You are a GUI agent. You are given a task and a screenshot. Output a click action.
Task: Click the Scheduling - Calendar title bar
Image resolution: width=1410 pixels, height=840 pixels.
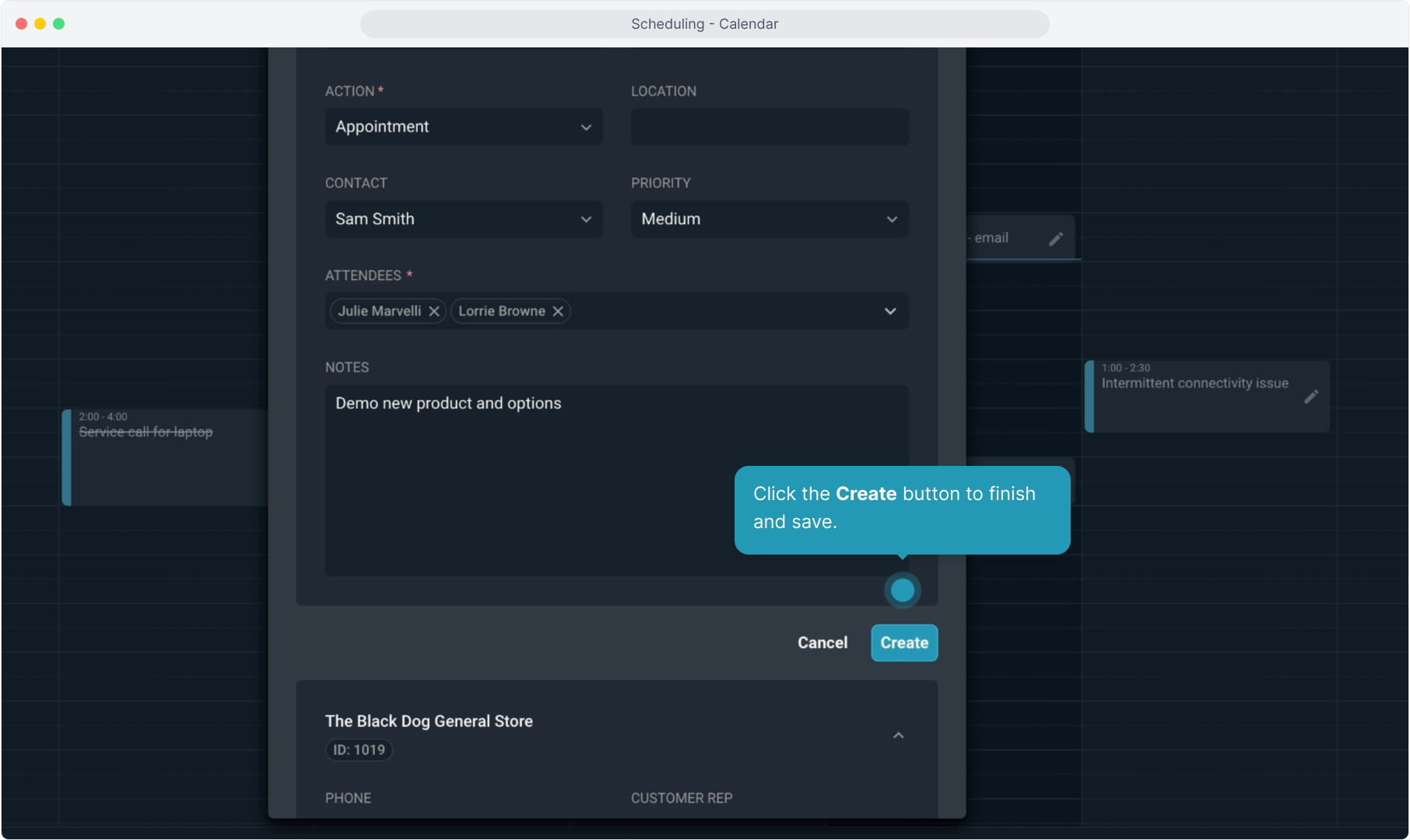click(x=704, y=24)
